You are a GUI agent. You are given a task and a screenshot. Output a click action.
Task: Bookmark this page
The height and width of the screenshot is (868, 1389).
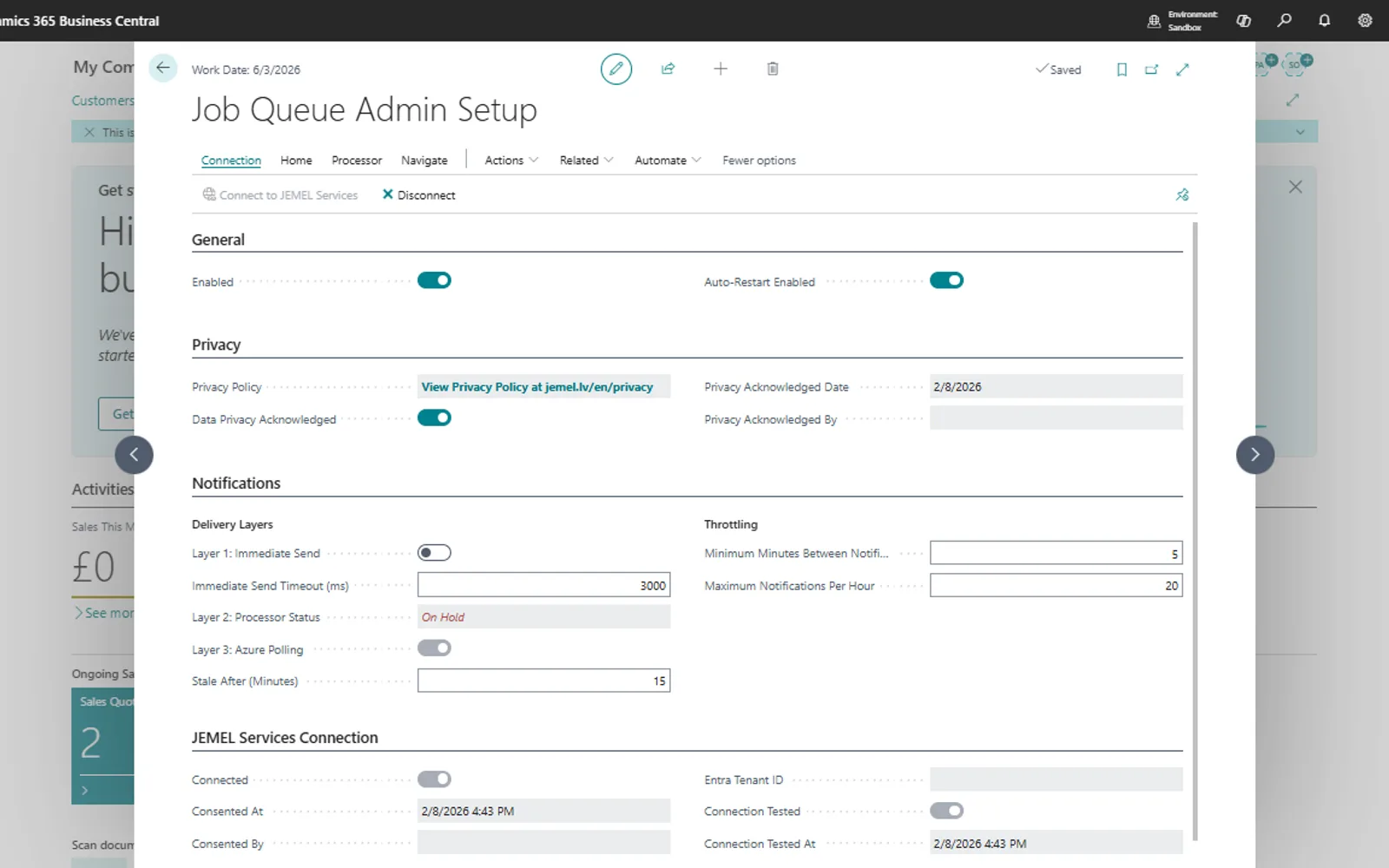(x=1122, y=69)
